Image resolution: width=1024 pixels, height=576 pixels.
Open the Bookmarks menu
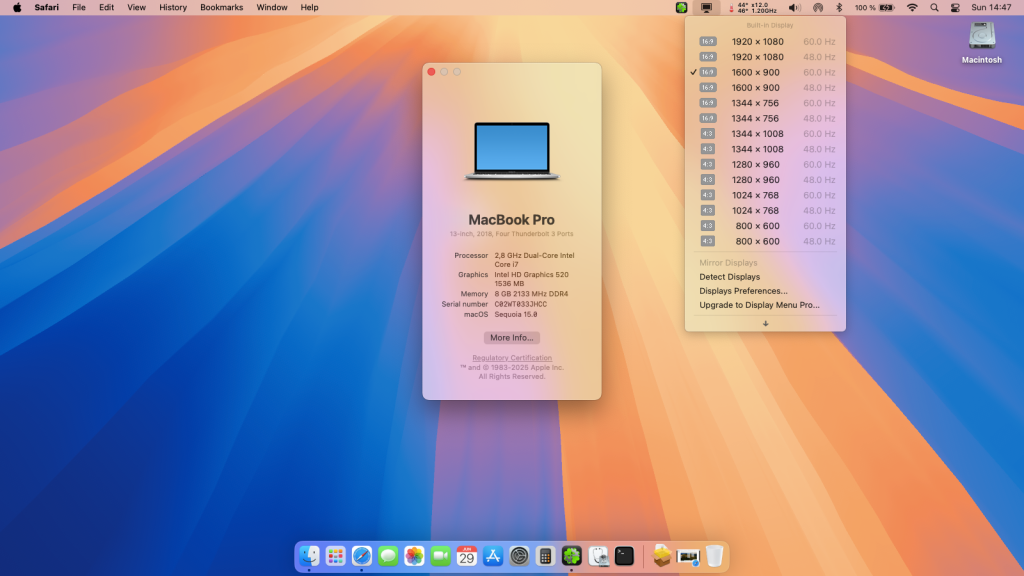[x=221, y=7]
